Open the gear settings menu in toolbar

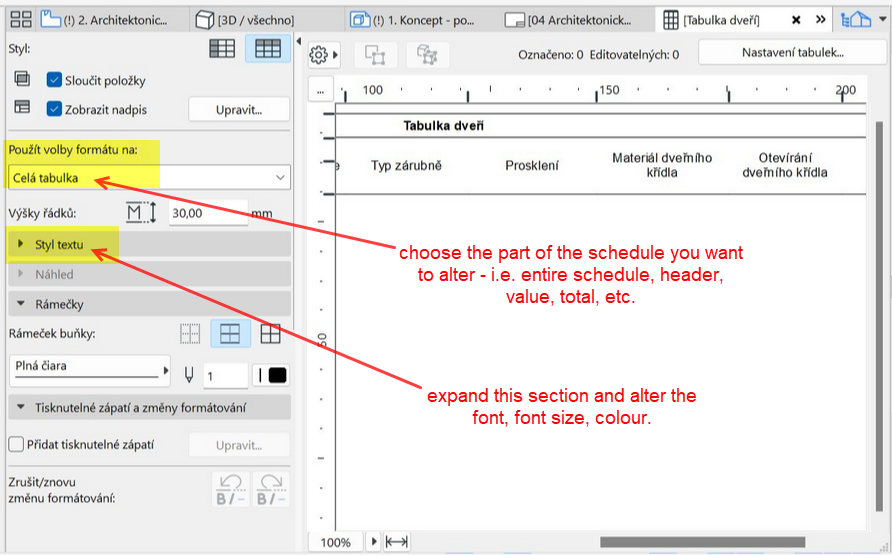323,55
